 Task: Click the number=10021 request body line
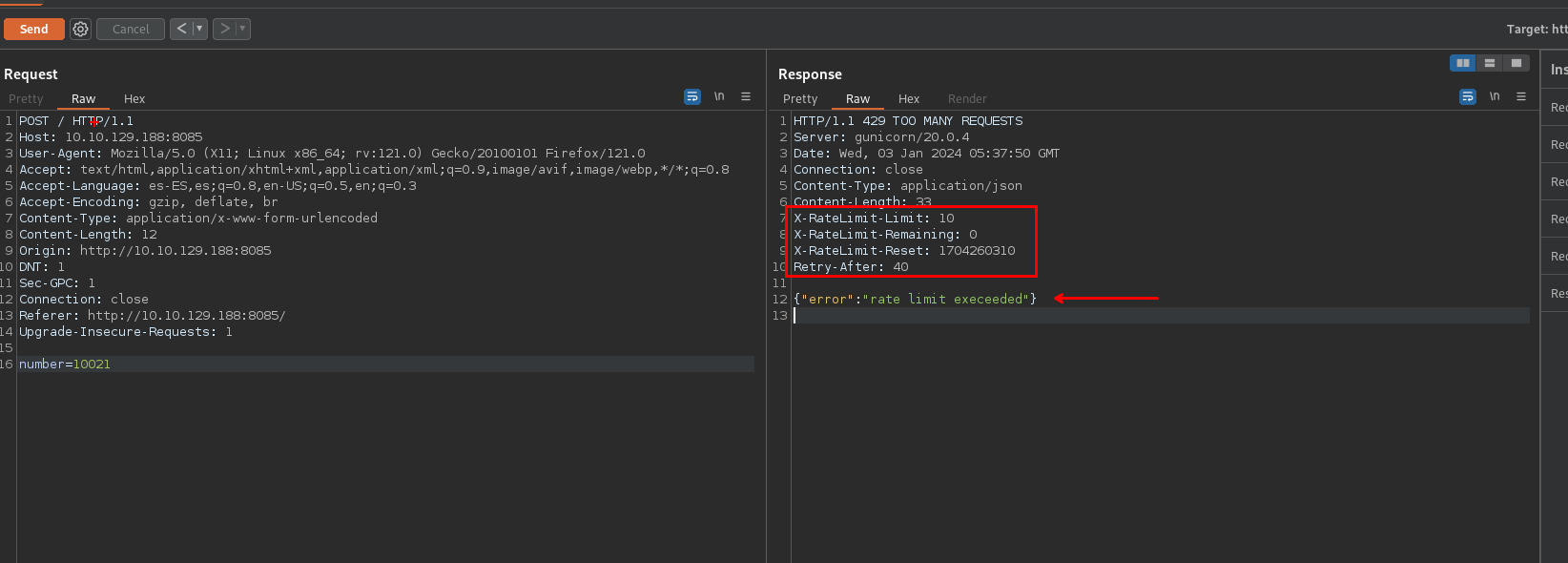[x=65, y=365]
